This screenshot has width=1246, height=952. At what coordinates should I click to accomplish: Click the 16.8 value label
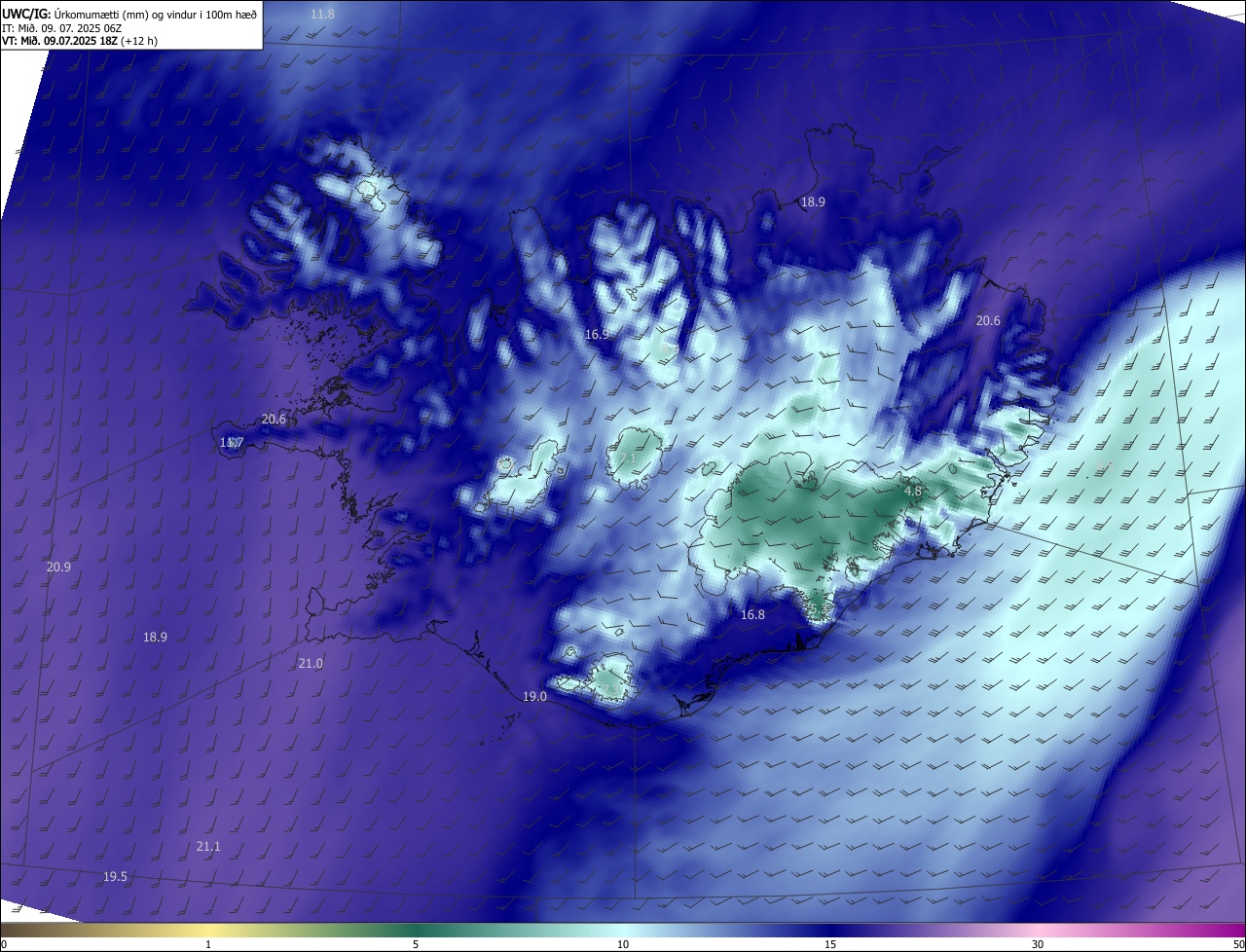point(752,614)
